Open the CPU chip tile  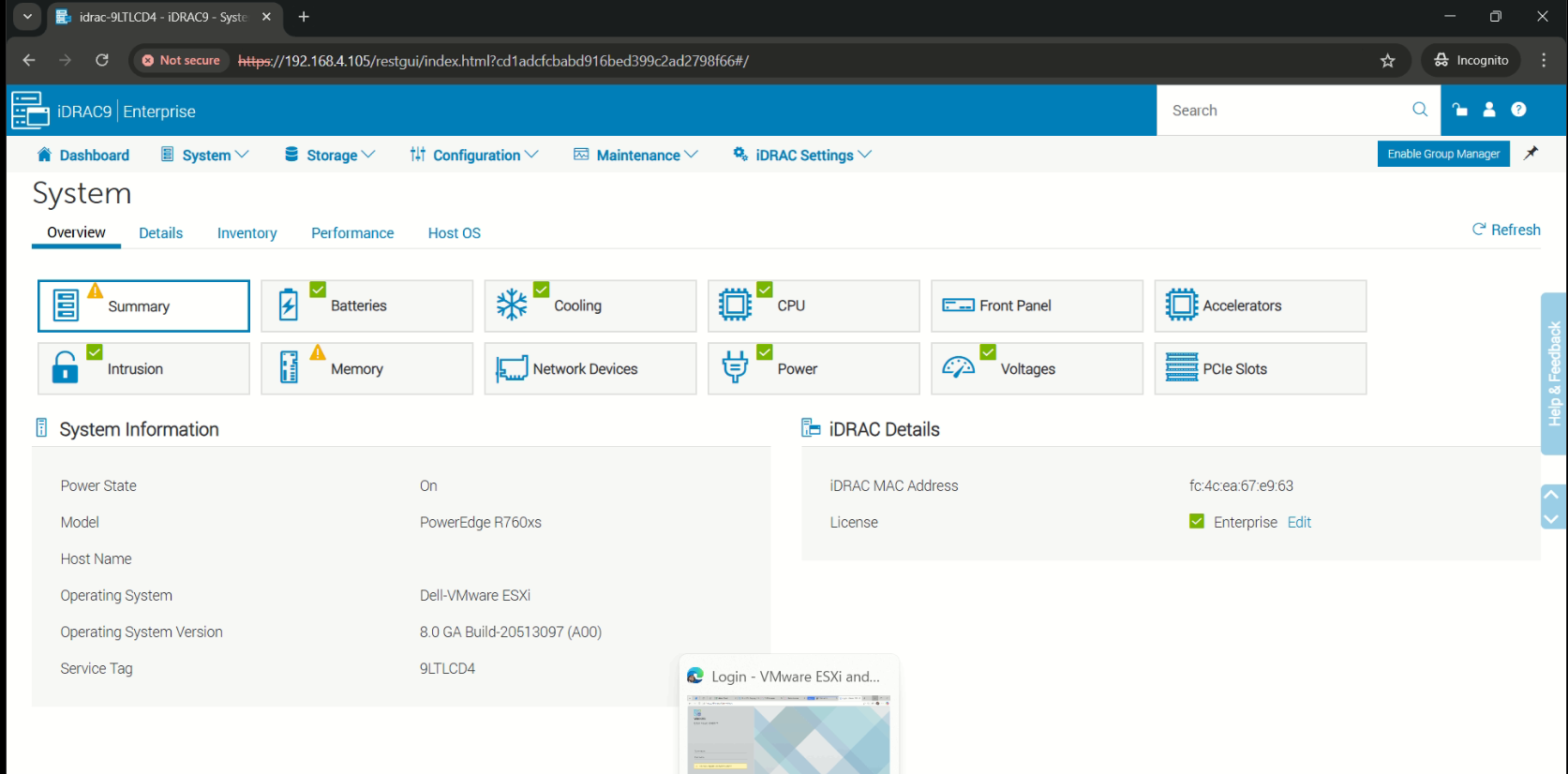[x=813, y=305]
